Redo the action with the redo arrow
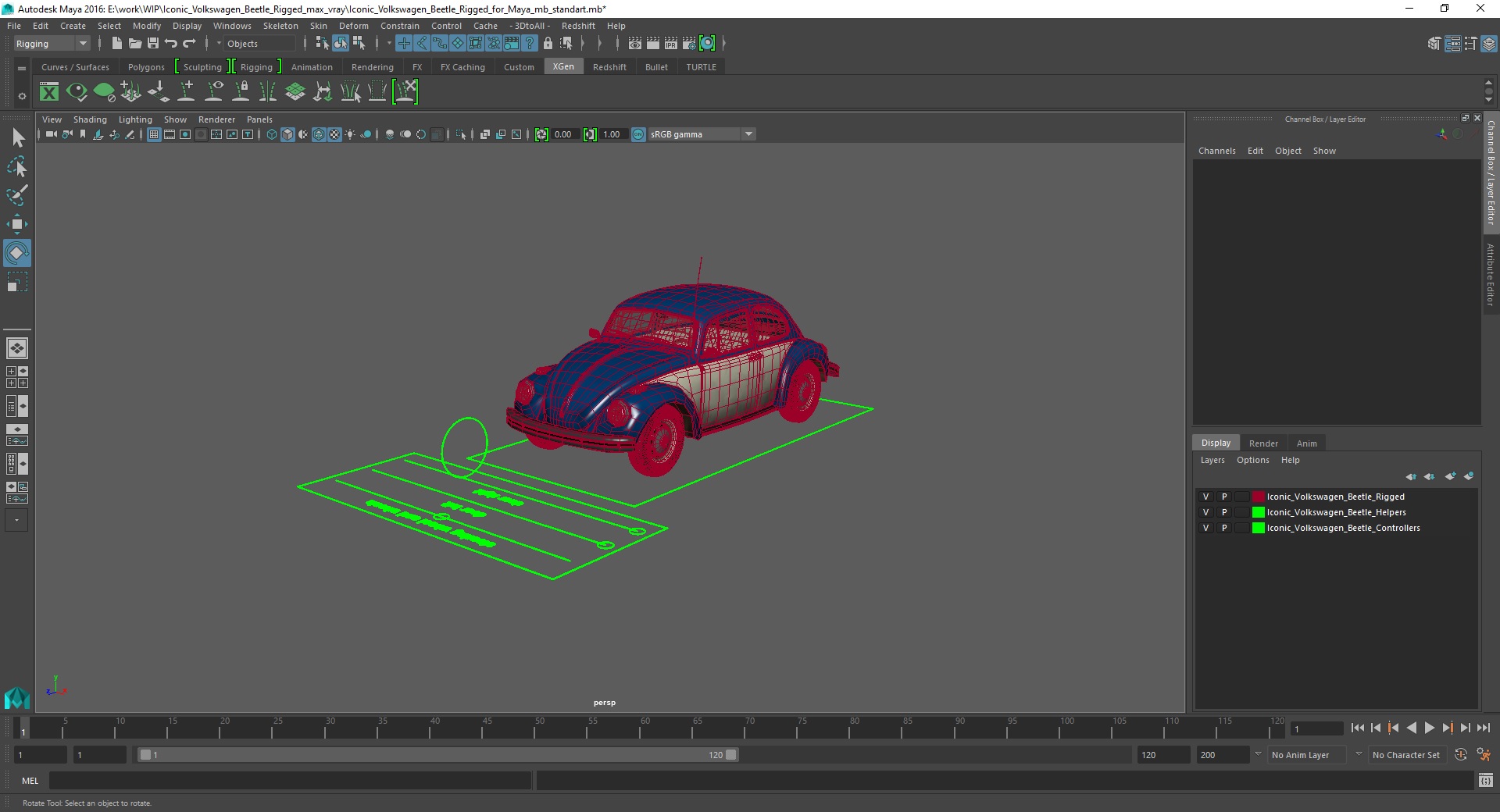1500x812 pixels. coord(189,44)
